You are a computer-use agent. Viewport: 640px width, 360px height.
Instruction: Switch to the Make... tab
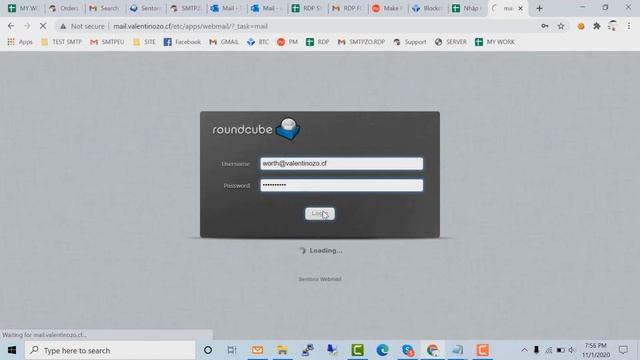(x=388, y=8)
